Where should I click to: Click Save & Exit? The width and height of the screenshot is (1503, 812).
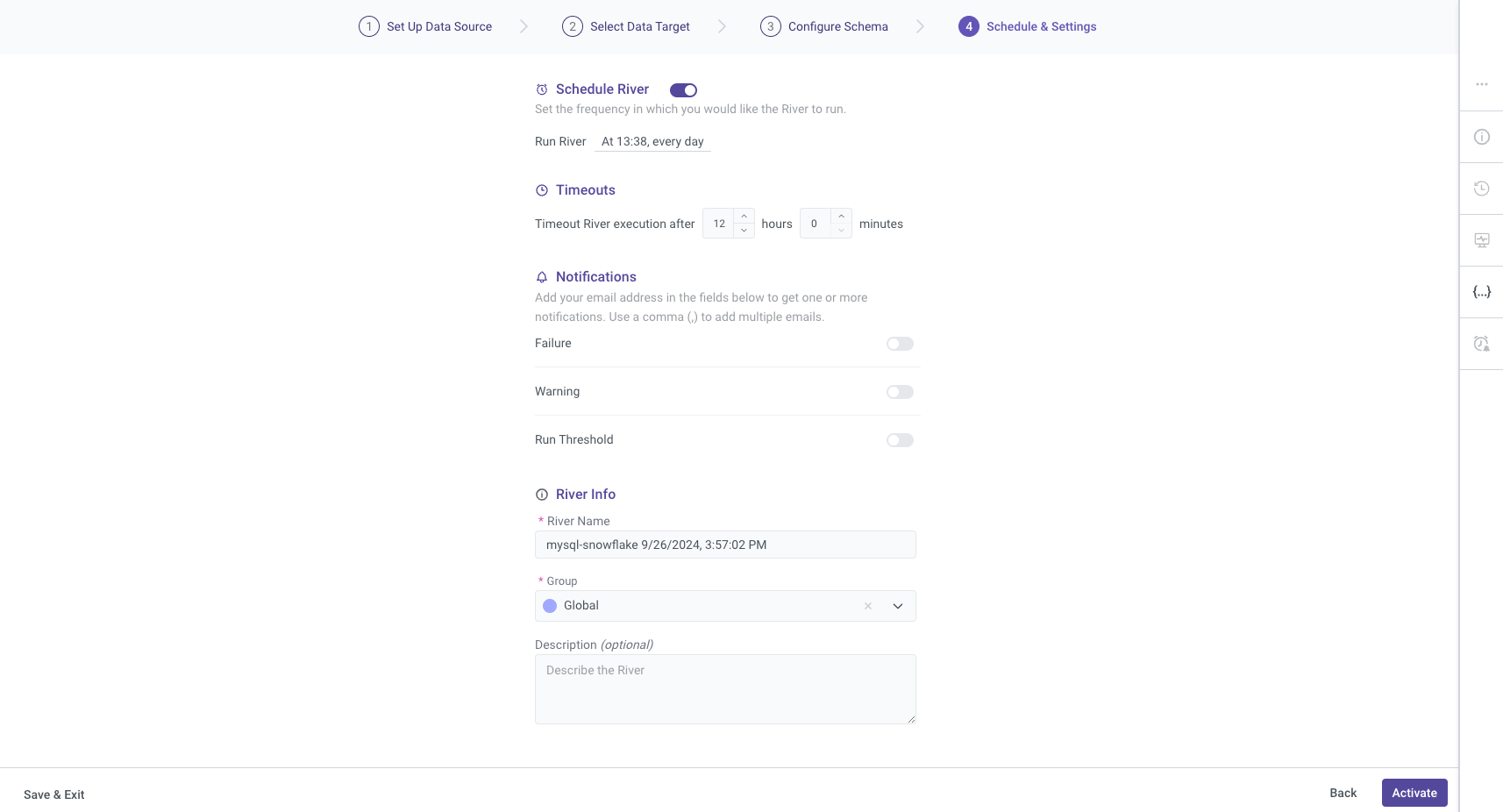pos(54,794)
